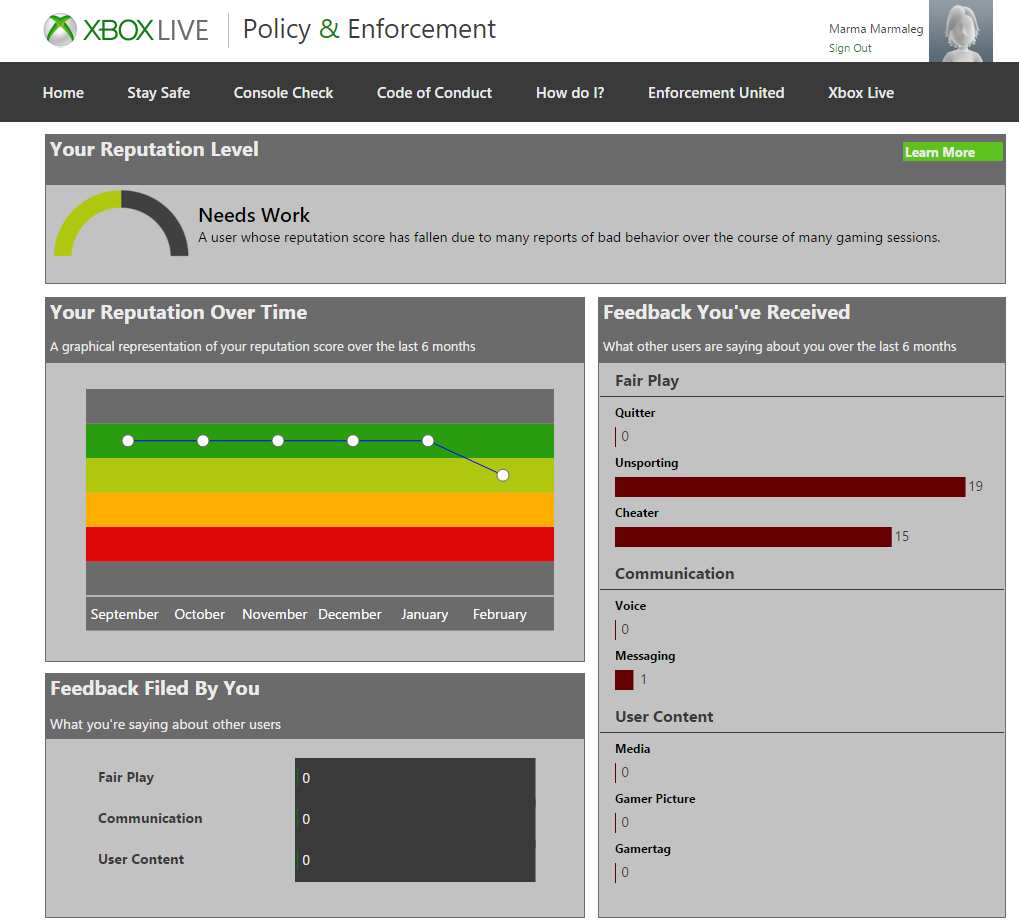Go to Xbox Live menu item
The width and height of the screenshot is (1019, 924).
[860, 93]
